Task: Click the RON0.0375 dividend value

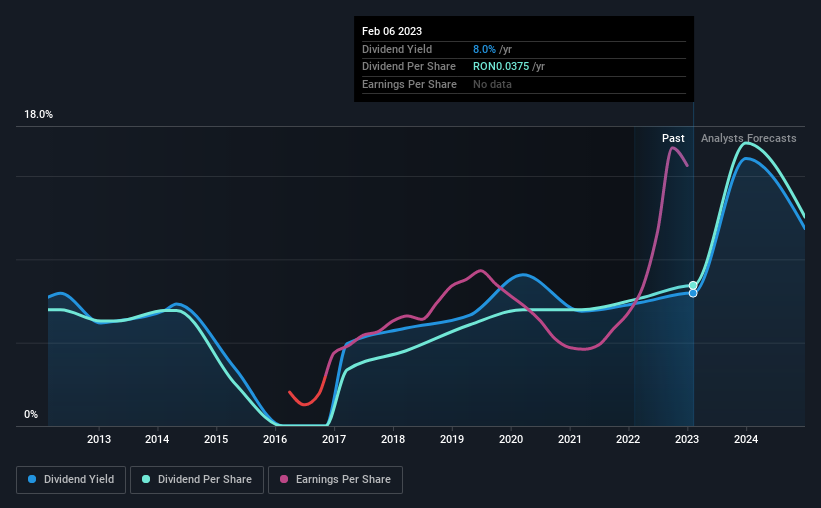Action: (501, 67)
